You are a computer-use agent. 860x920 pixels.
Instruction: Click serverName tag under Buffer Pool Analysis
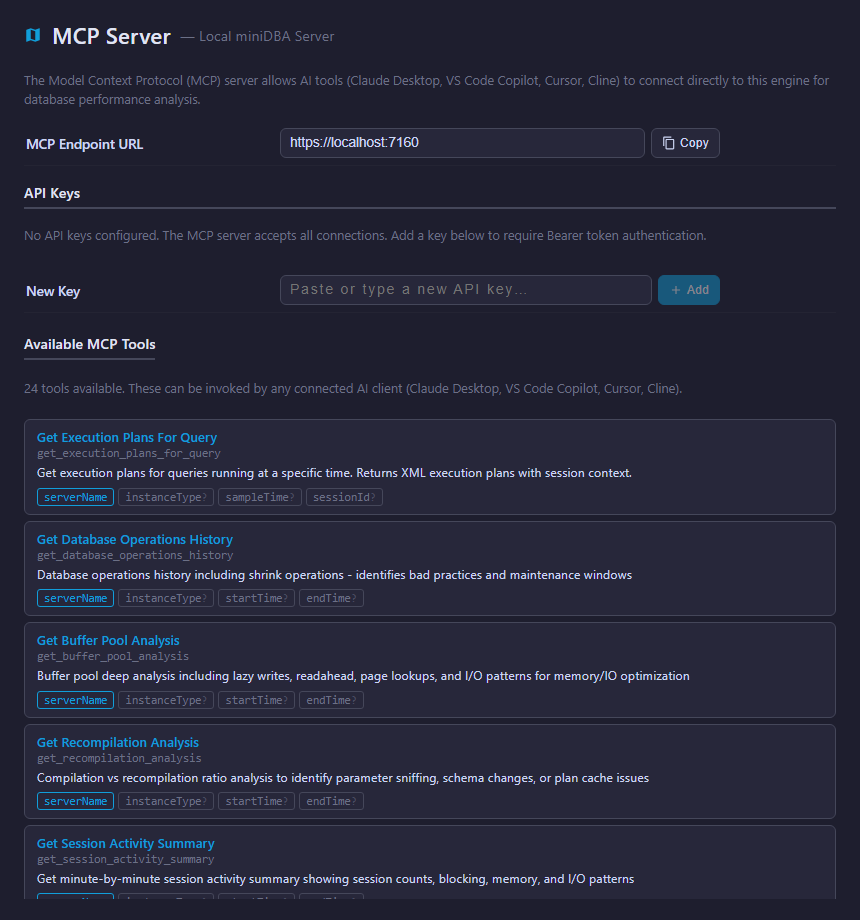(76, 700)
